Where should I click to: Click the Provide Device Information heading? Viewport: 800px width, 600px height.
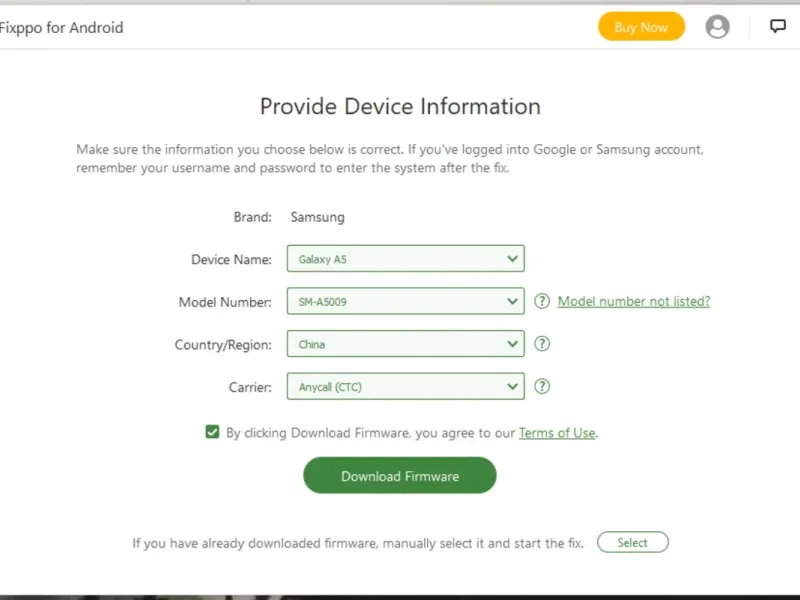(x=400, y=107)
